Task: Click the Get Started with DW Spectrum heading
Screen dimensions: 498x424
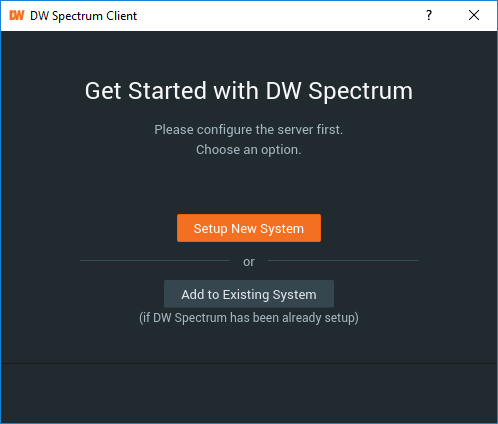Action: [x=249, y=91]
